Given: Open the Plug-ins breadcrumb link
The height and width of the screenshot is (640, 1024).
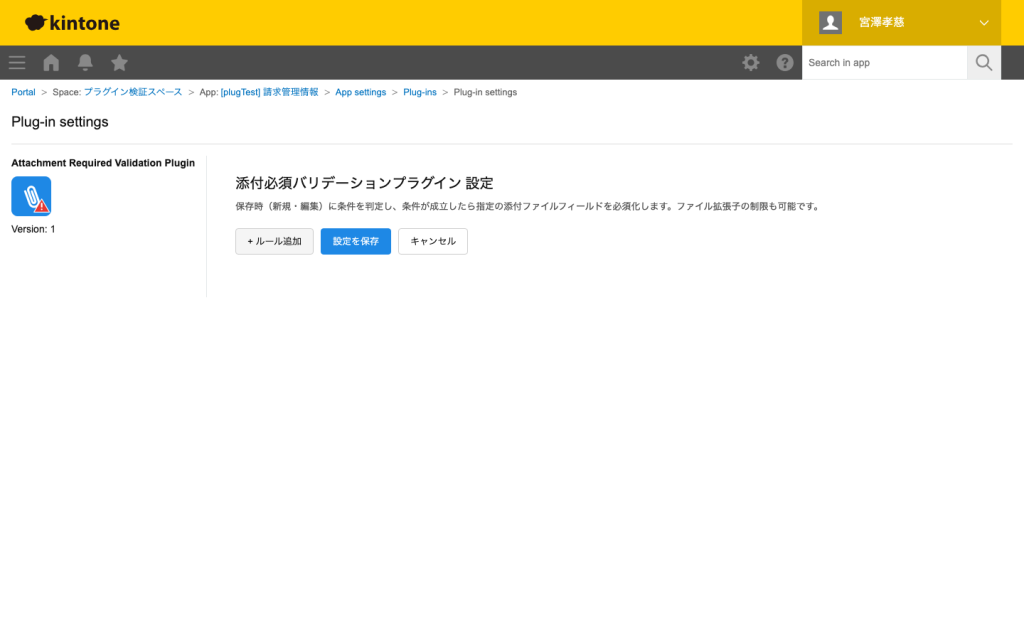Looking at the screenshot, I should 419,91.
